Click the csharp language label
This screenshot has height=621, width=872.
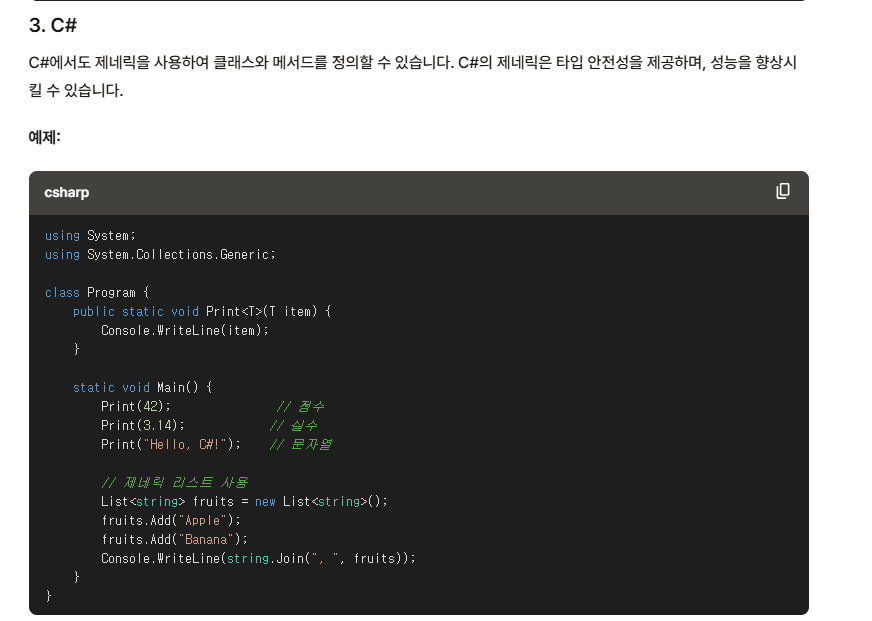click(67, 192)
